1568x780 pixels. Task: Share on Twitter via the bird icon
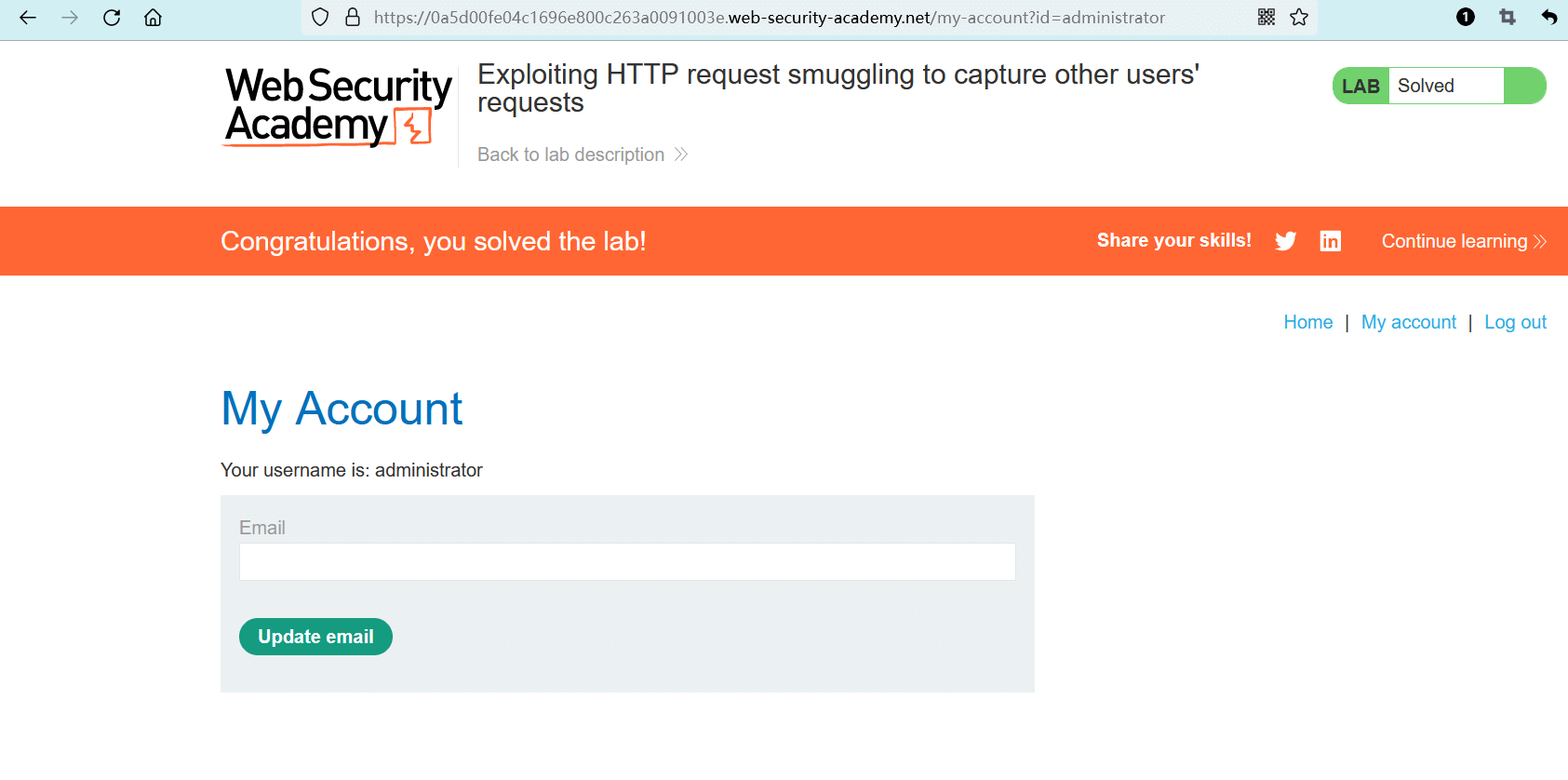click(x=1286, y=241)
